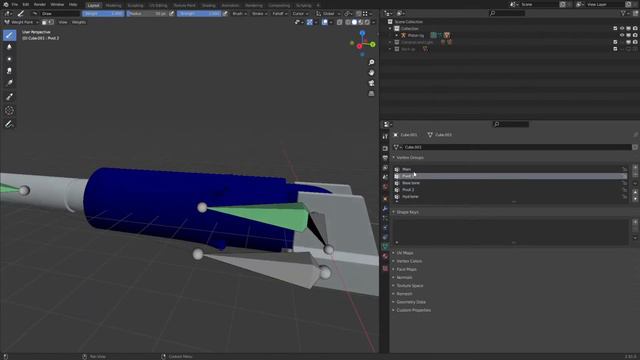640x360 pixels.
Task: Switch to the Layout workspace tab
Action: click(93, 5)
